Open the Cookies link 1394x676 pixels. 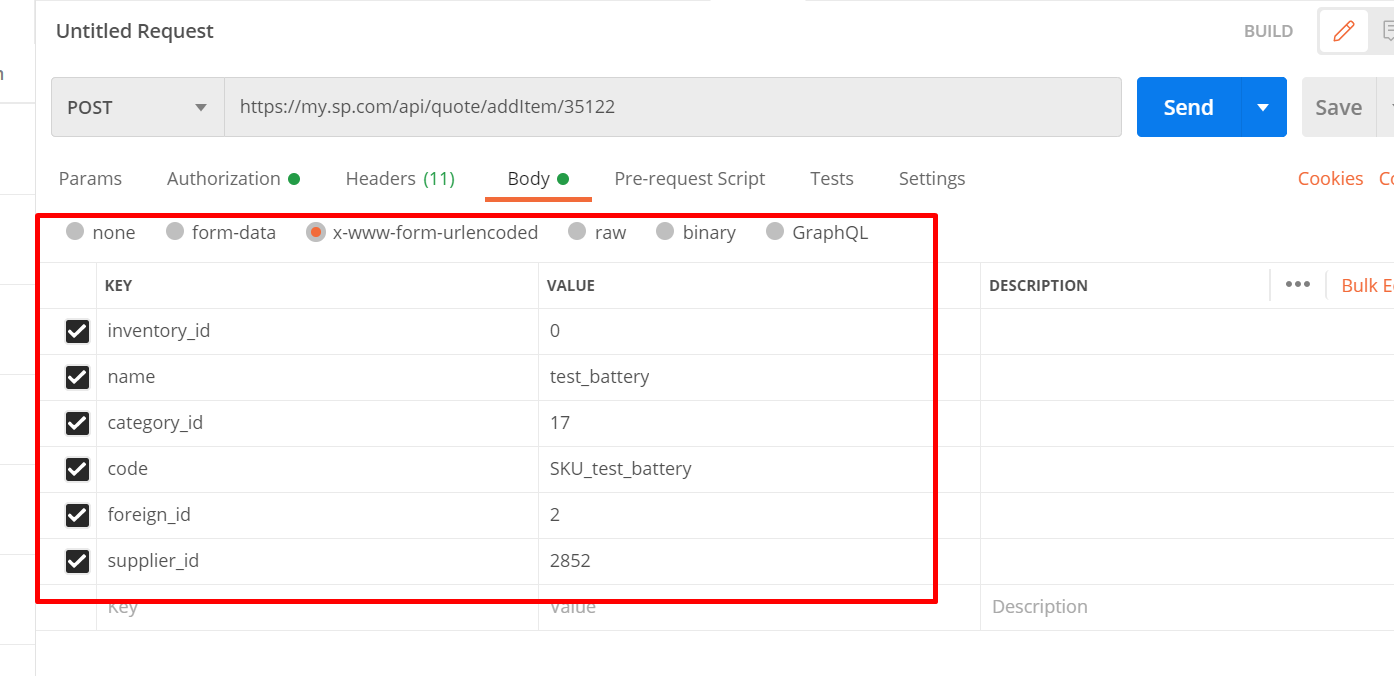click(1330, 179)
